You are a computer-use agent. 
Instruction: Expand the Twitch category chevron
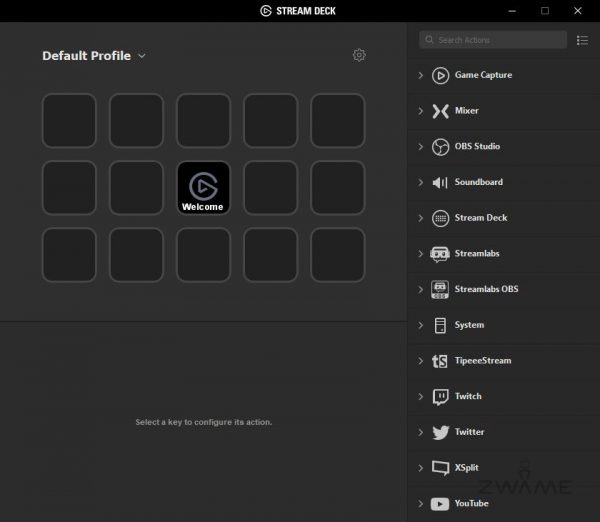pos(421,396)
